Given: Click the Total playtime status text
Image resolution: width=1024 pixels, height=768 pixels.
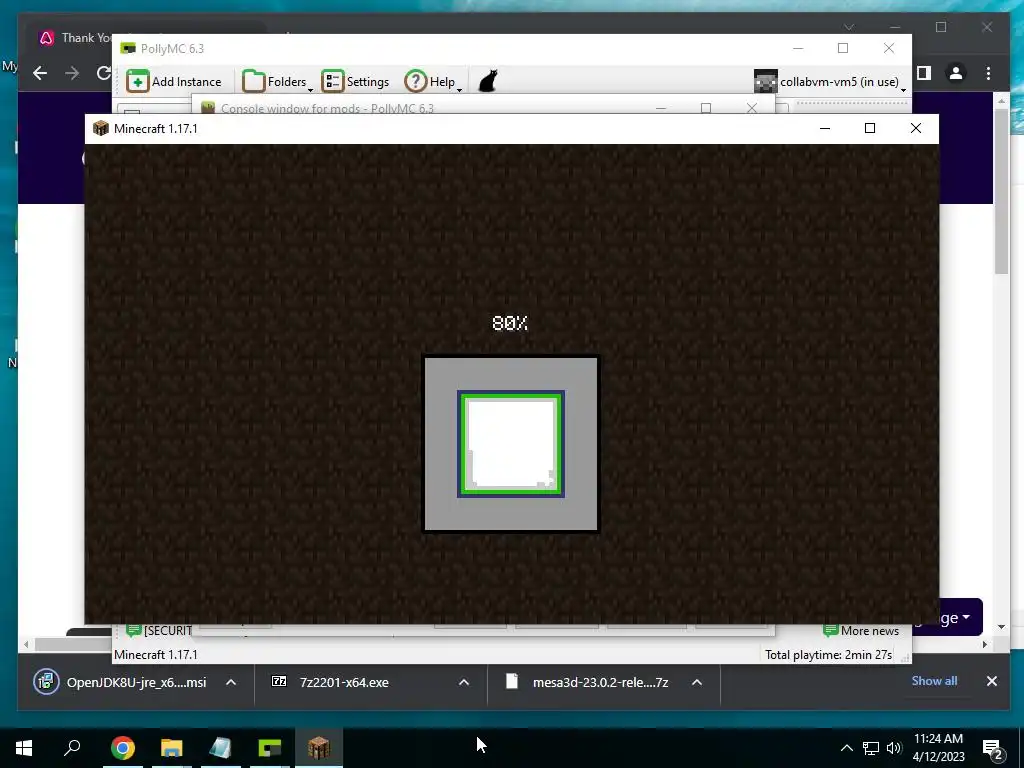Looking at the screenshot, I should (828, 654).
